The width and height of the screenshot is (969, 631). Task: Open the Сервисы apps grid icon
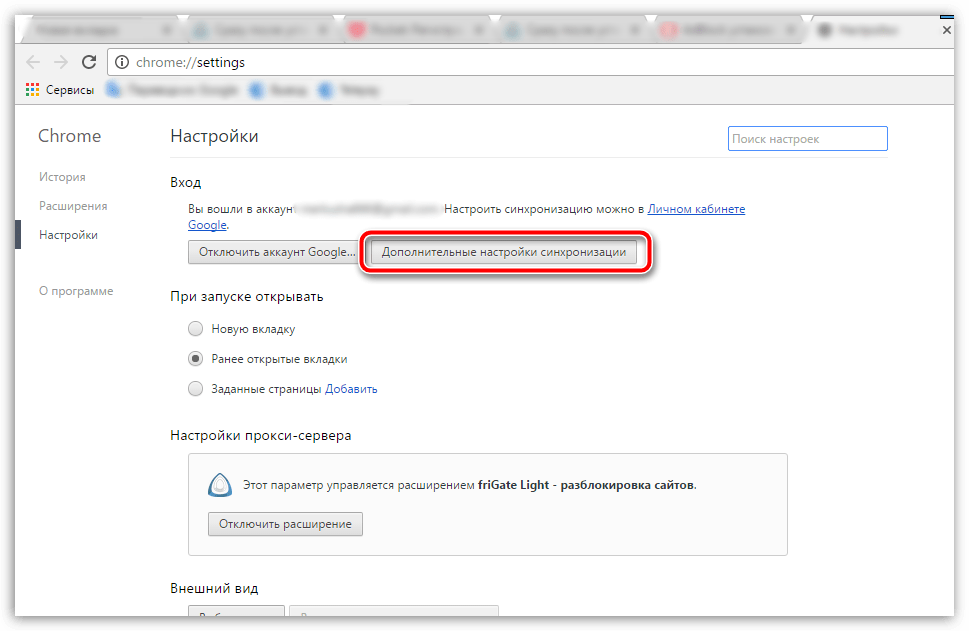point(32,90)
